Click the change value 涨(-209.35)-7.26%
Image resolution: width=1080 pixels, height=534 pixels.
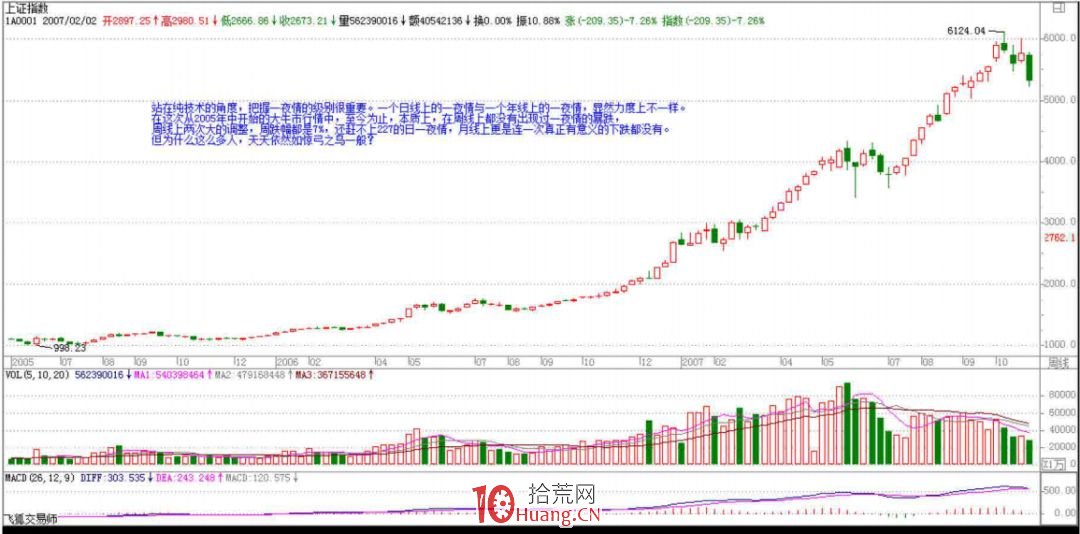612,21
